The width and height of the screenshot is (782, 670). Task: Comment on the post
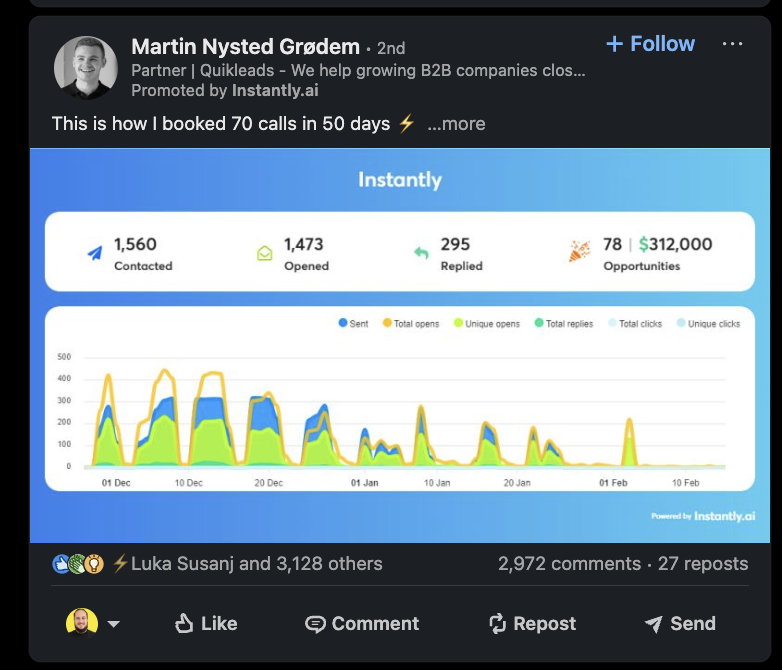362,624
